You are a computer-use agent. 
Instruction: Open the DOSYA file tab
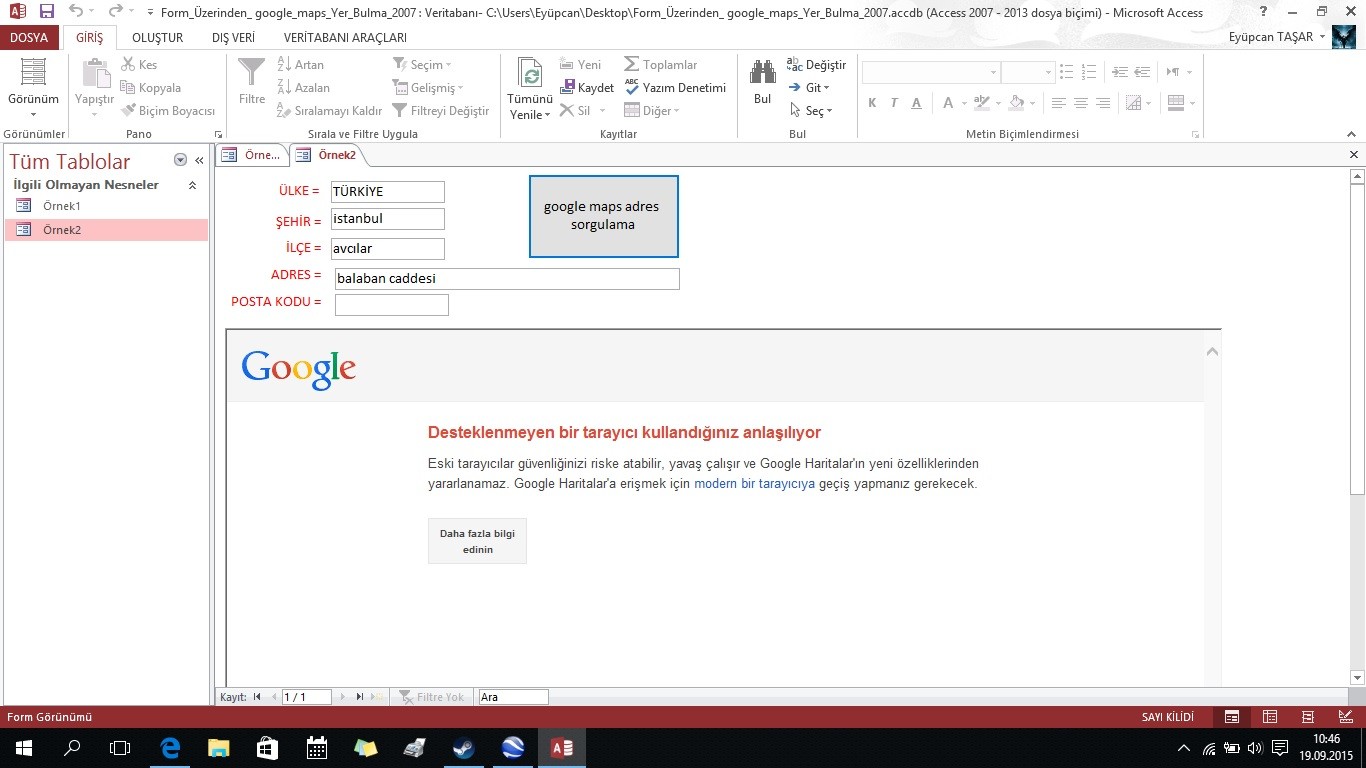(x=29, y=37)
